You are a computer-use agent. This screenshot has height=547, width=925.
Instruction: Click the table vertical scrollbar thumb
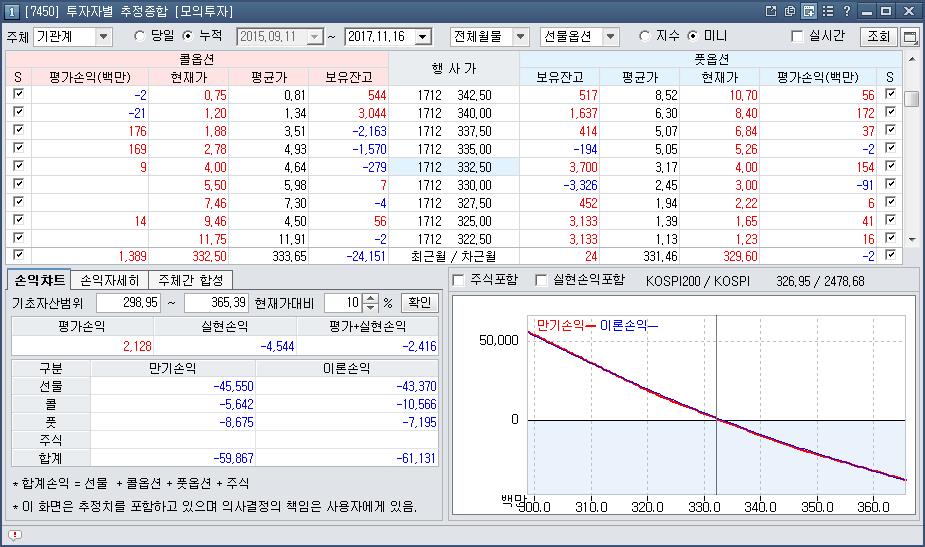click(x=912, y=99)
